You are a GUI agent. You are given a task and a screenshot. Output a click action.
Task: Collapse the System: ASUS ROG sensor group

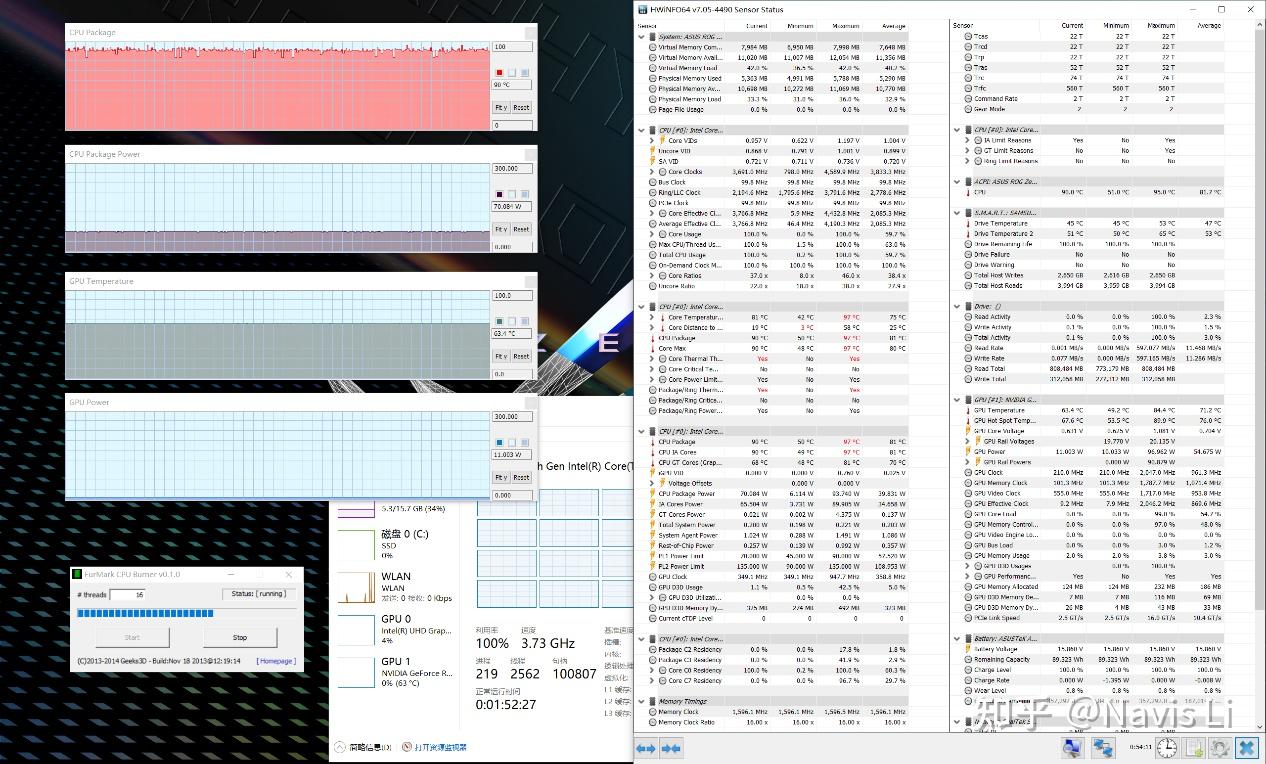click(642, 37)
